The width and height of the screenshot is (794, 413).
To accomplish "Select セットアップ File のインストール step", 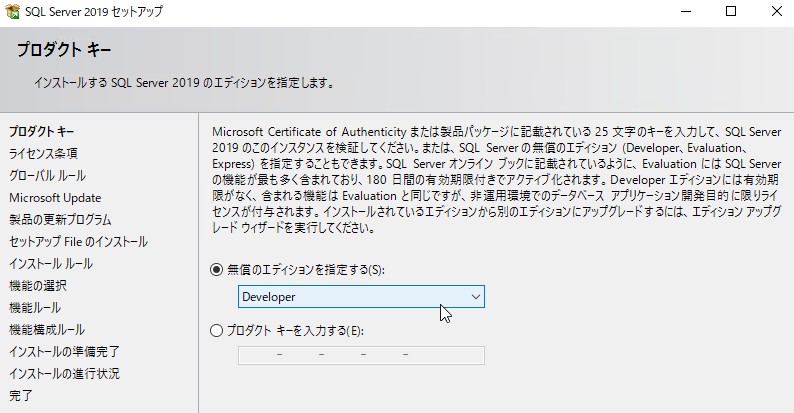I will coord(78,242).
